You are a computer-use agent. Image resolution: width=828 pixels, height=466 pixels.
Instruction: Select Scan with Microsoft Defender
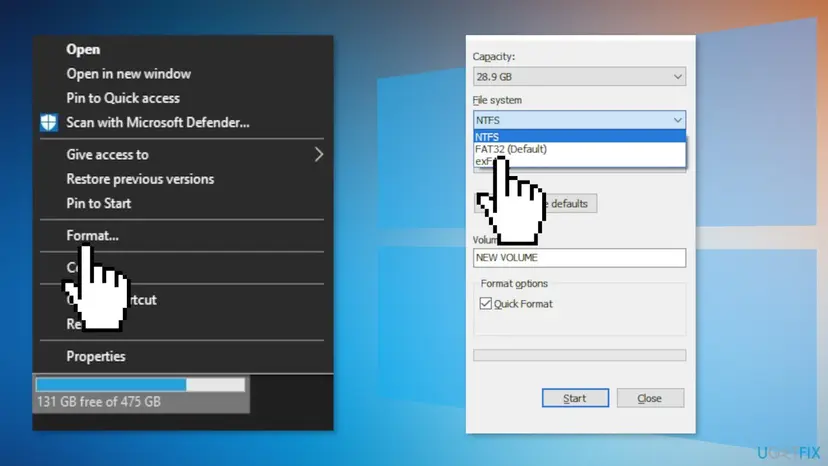pyautogui.click(x=157, y=123)
